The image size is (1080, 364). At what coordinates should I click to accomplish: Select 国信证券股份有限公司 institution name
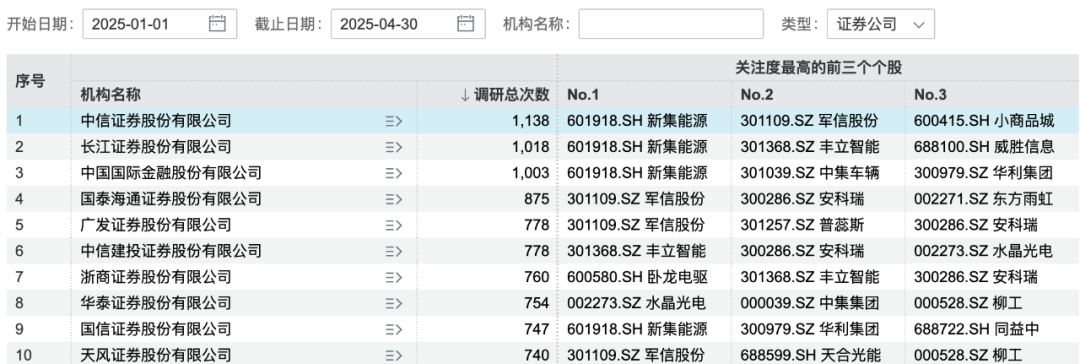pos(156,329)
